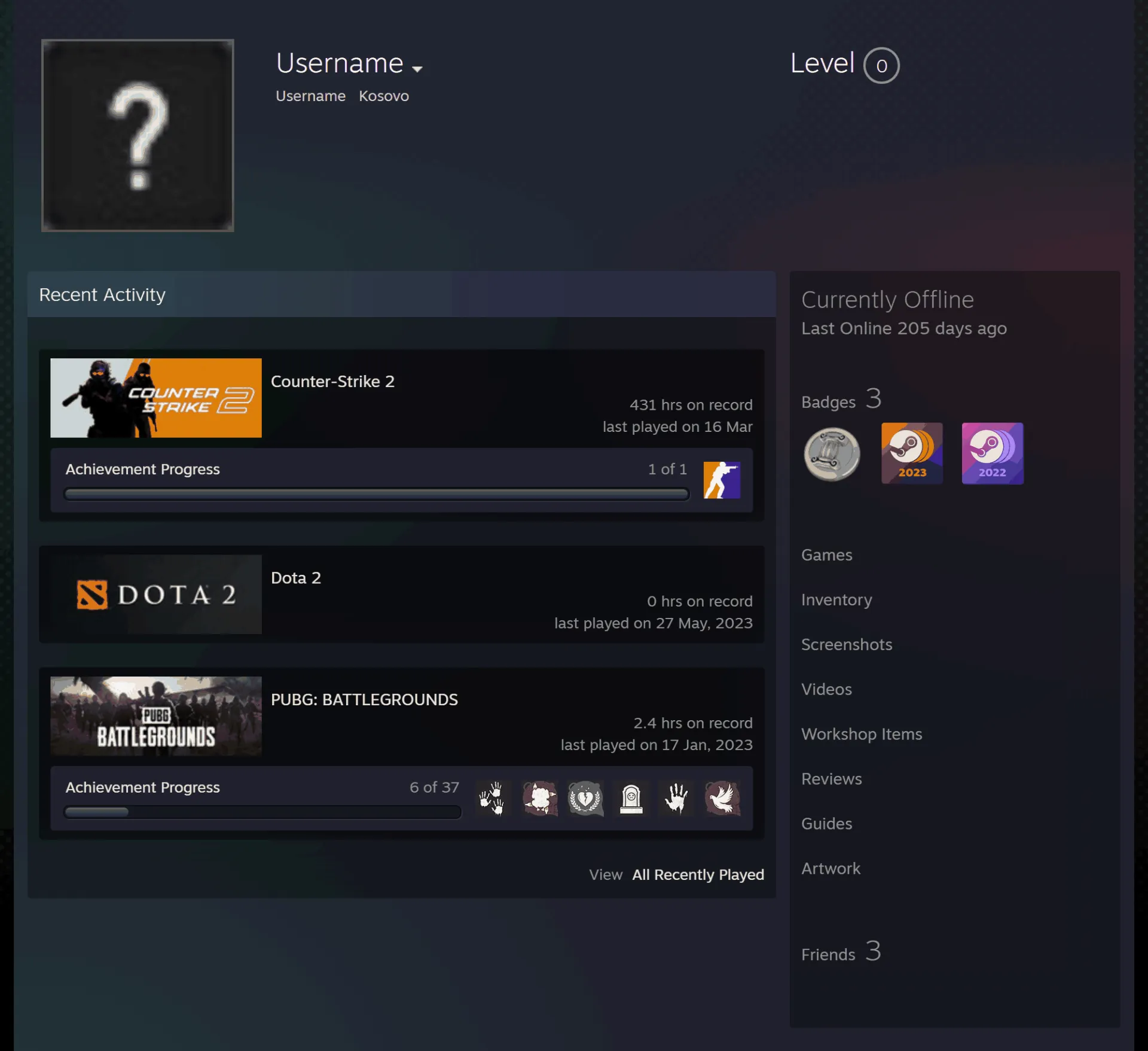This screenshot has width=1148, height=1051.
Task: Click the first PUBG achievement with multiple hands
Action: coord(493,798)
